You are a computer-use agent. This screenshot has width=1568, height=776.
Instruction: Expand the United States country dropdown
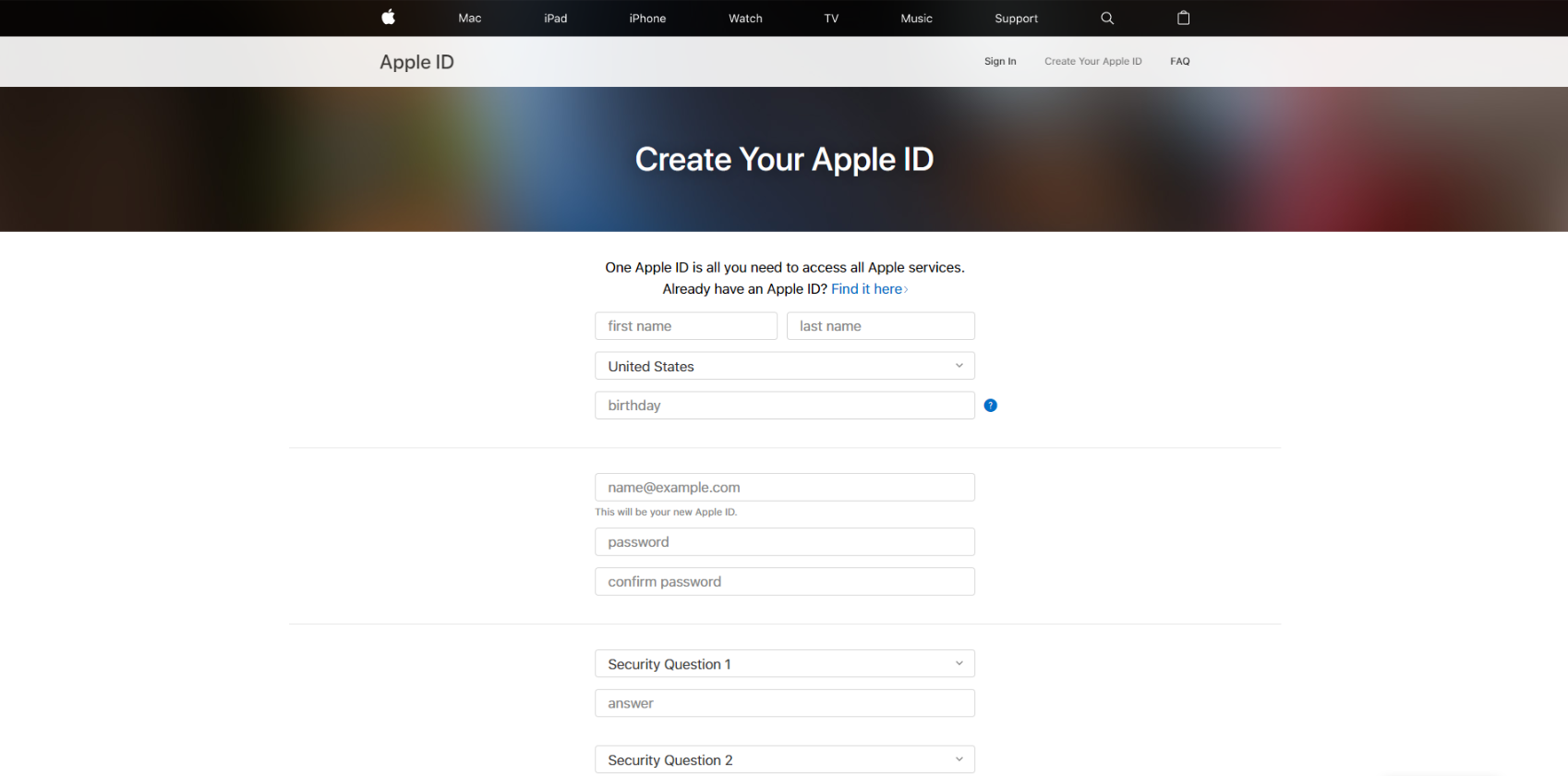tap(785, 366)
